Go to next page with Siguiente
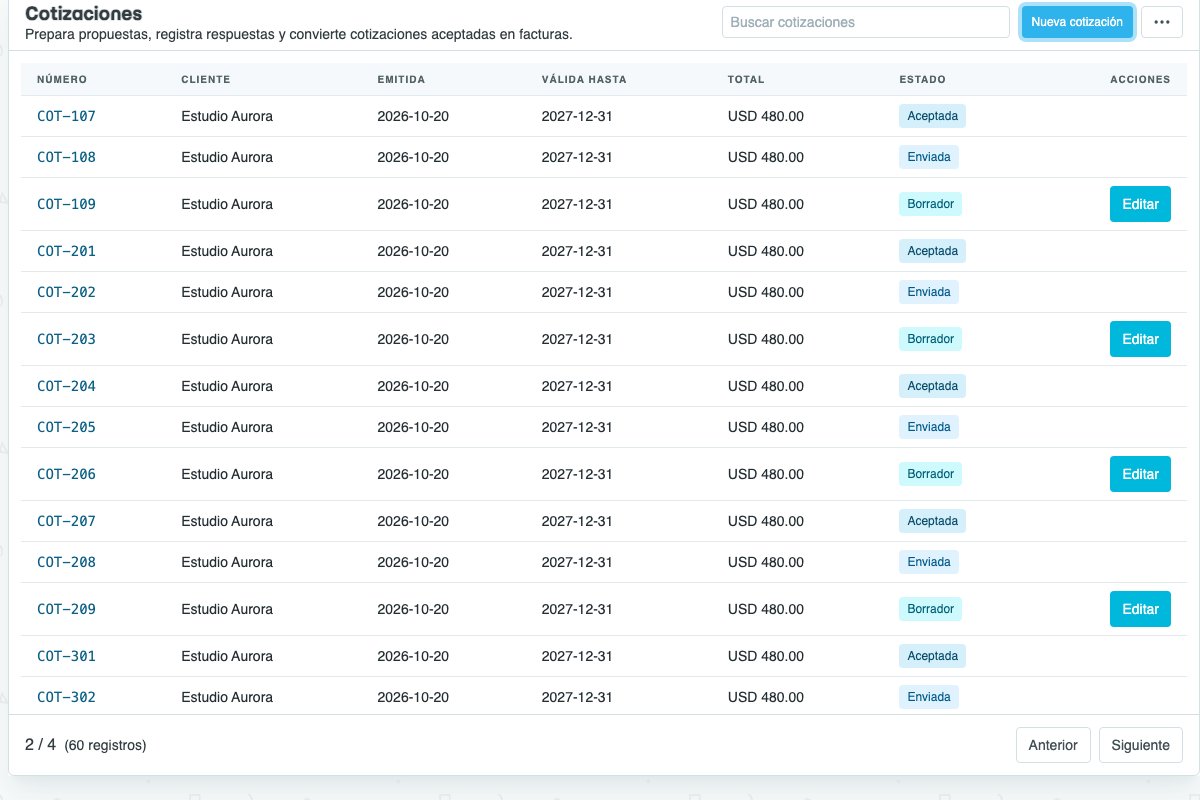The height and width of the screenshot is (800, 1200). pos(1141,745)
